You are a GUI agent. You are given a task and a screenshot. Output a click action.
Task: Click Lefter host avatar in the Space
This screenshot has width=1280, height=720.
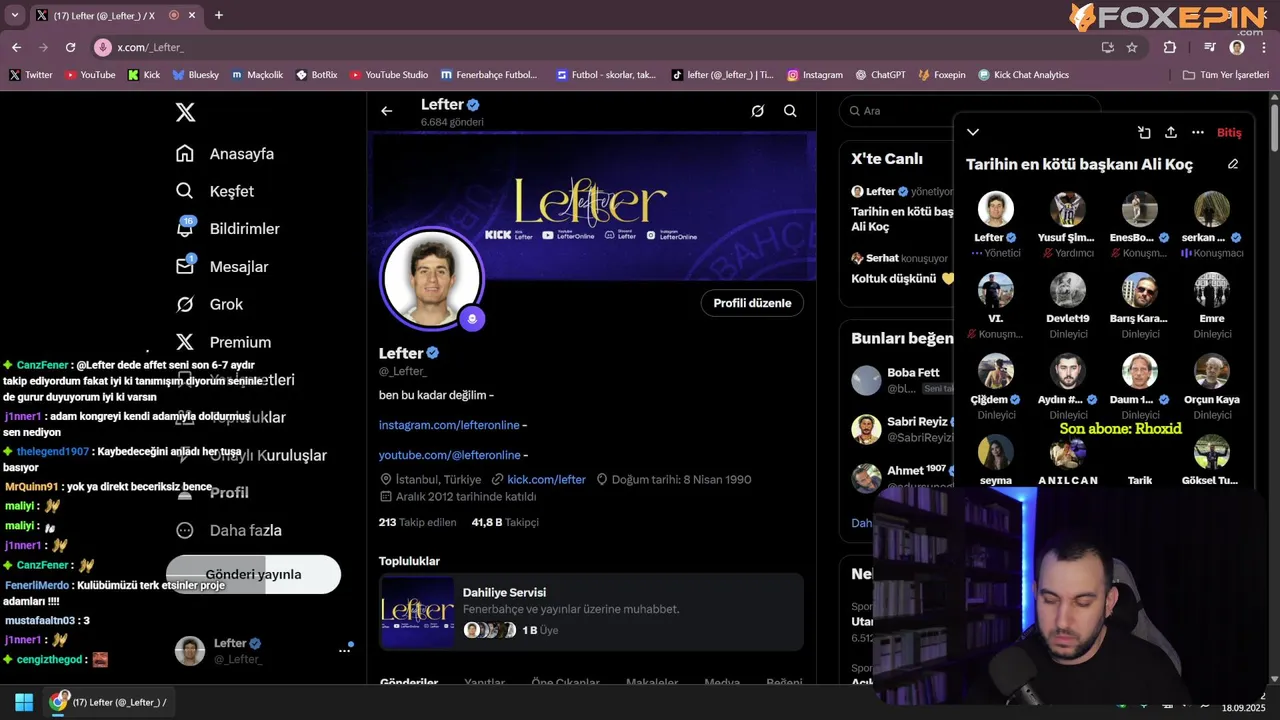click(x=996, y=209)
